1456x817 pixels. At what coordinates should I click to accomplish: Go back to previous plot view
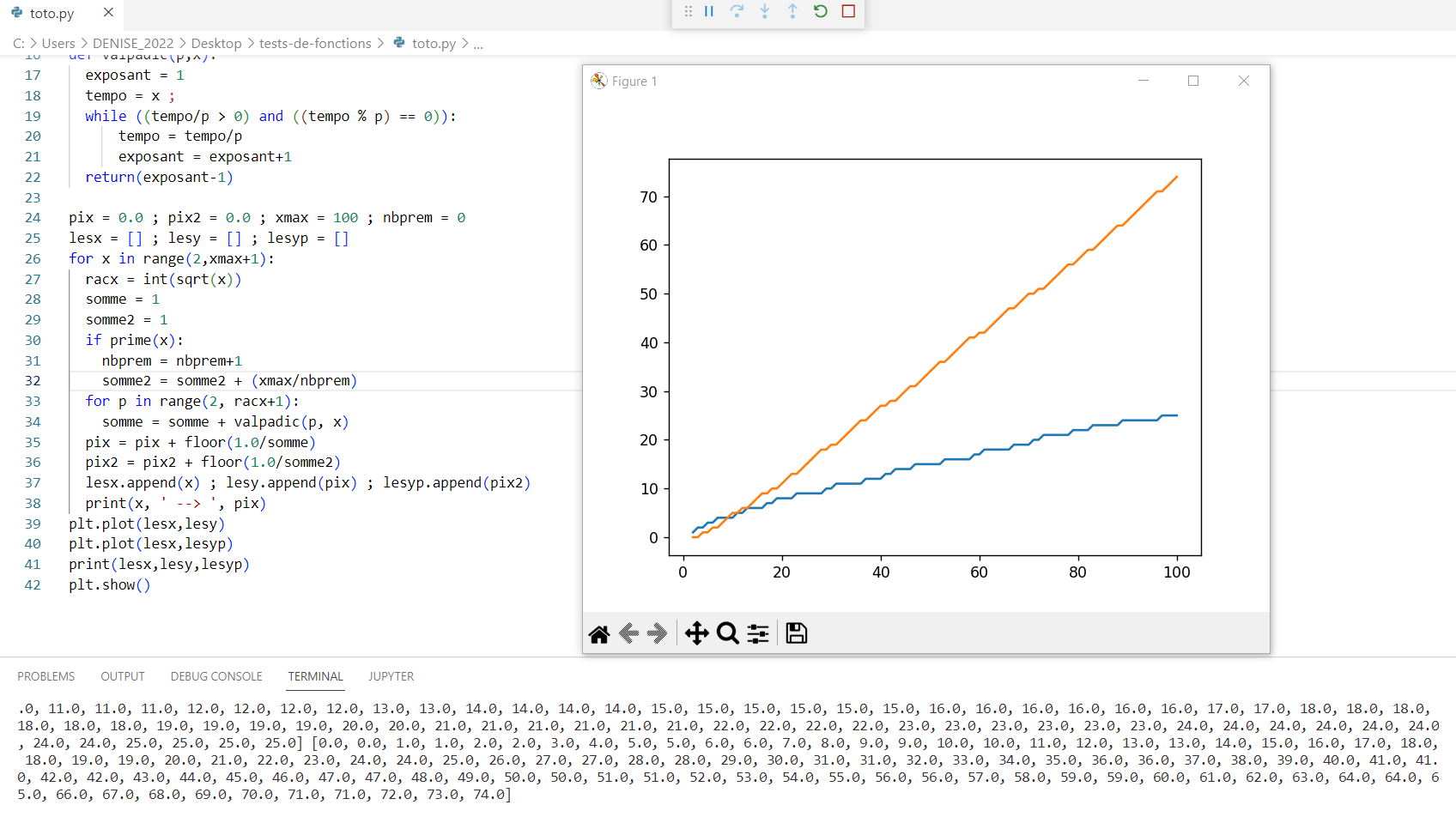(629, 633)
